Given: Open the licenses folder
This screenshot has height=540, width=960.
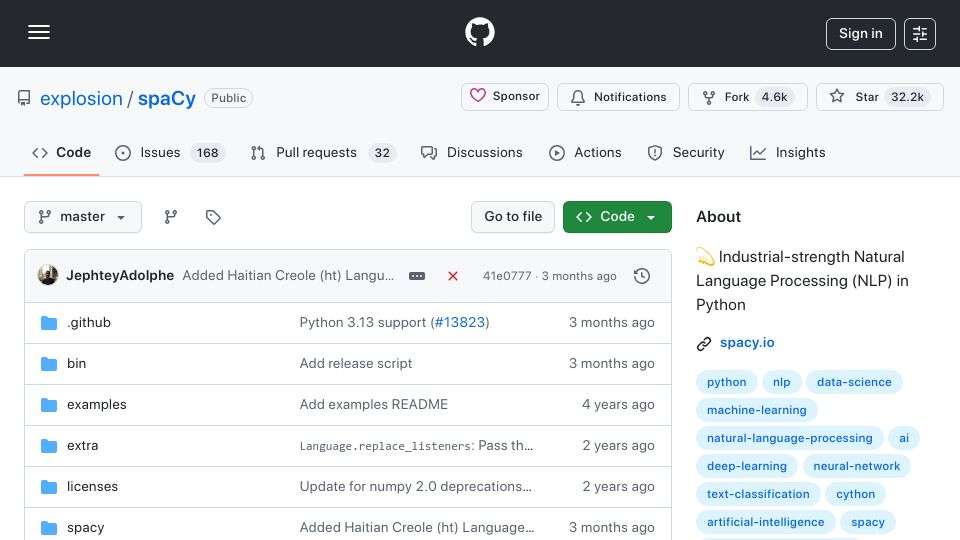Looking at the screenshot, I should click(92, 487).
